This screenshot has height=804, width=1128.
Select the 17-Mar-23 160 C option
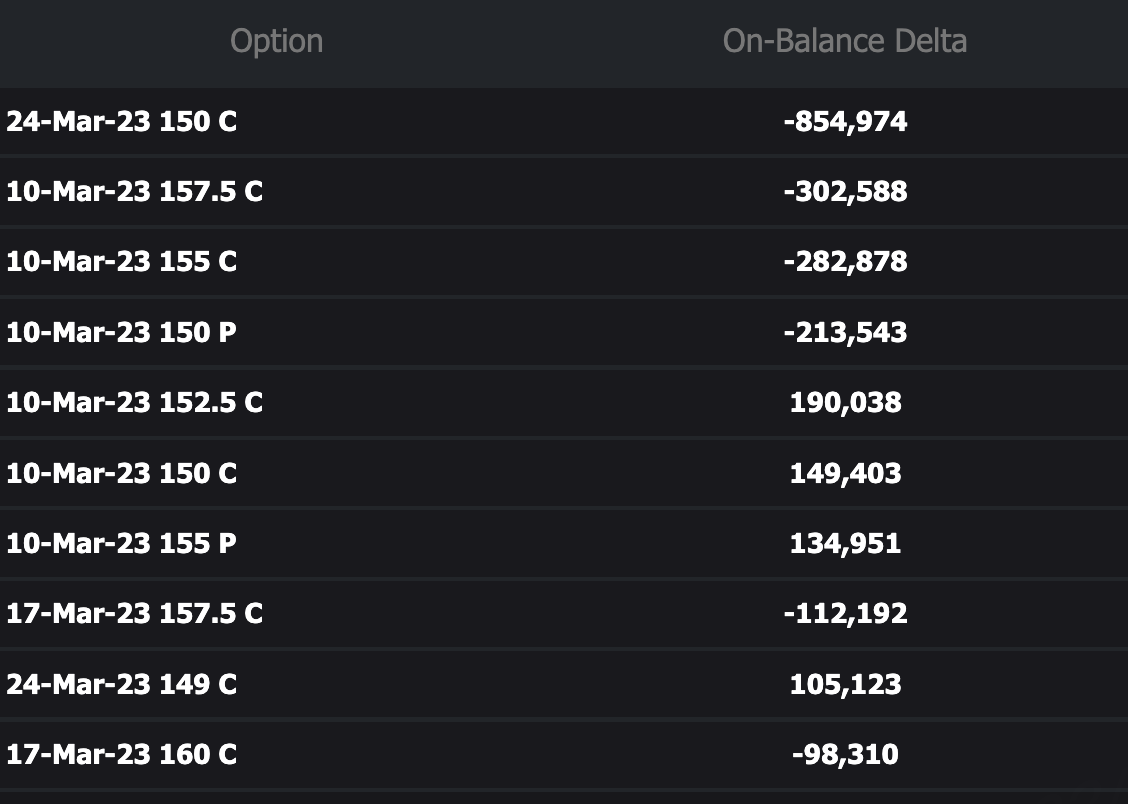[x=122, y=754]
